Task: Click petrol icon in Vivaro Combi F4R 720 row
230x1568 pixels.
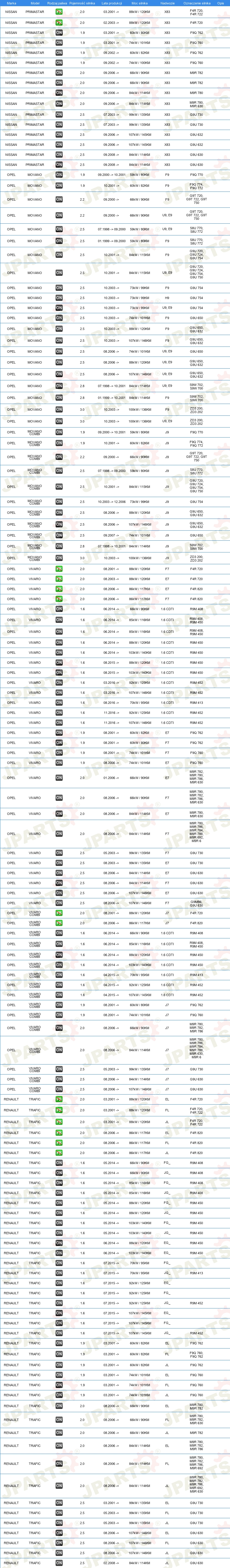Action: tap(59, 913)
